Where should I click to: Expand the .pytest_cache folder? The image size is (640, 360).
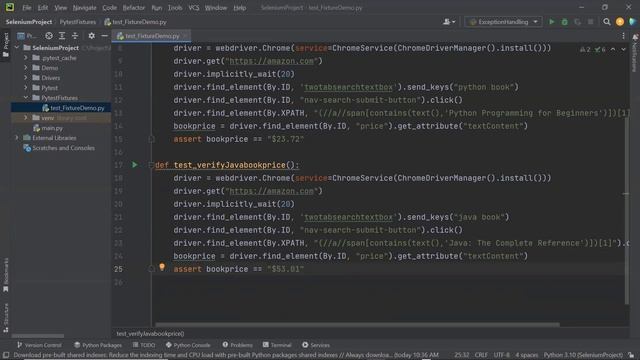[26, 58]
